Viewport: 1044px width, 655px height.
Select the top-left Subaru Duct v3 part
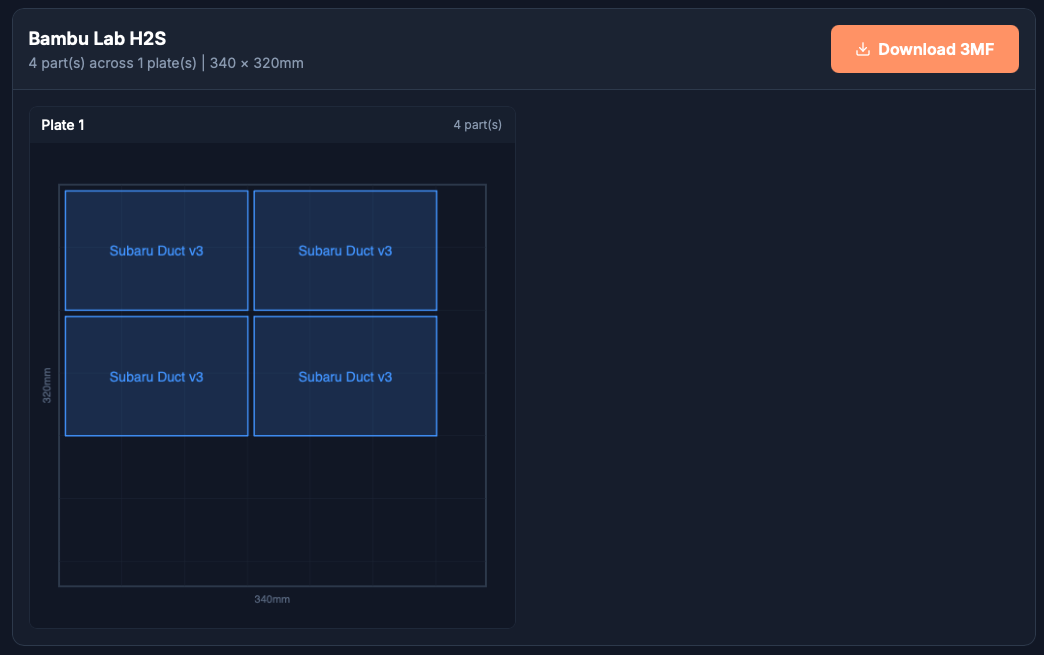point(156,250)
